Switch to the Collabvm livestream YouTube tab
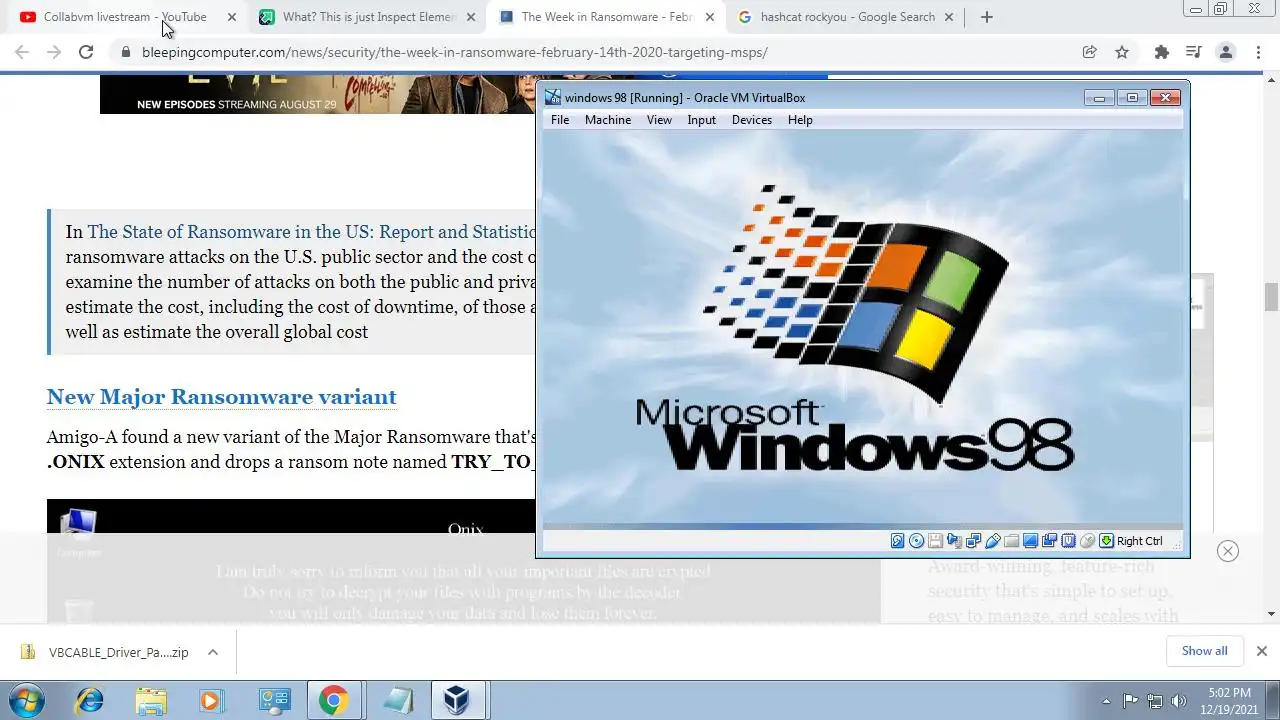The width and height of the screenshot is (1280, 720). point(125,17)
